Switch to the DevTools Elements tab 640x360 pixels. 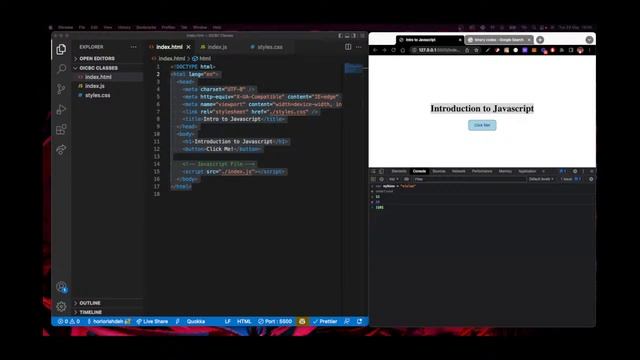pos(399,171)
